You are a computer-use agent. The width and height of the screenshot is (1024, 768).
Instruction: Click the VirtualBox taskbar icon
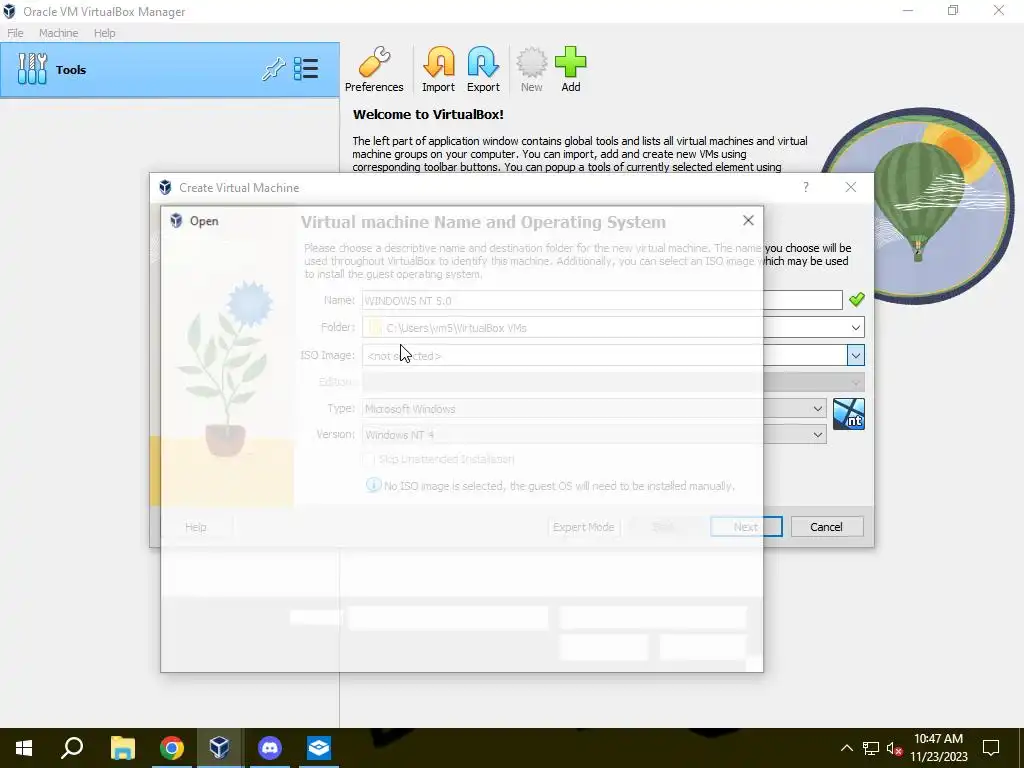point(219,748)
